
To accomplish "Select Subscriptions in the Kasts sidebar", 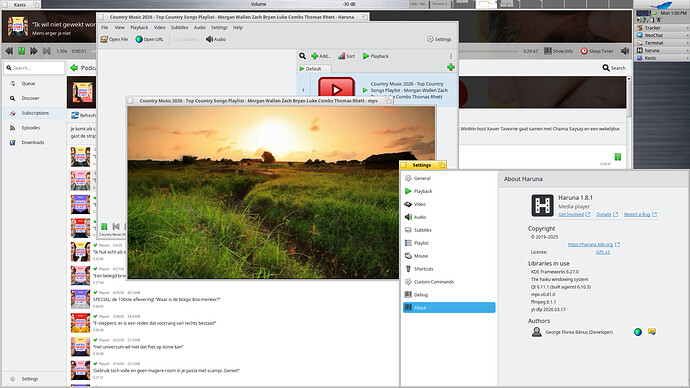I will (34, 113).
